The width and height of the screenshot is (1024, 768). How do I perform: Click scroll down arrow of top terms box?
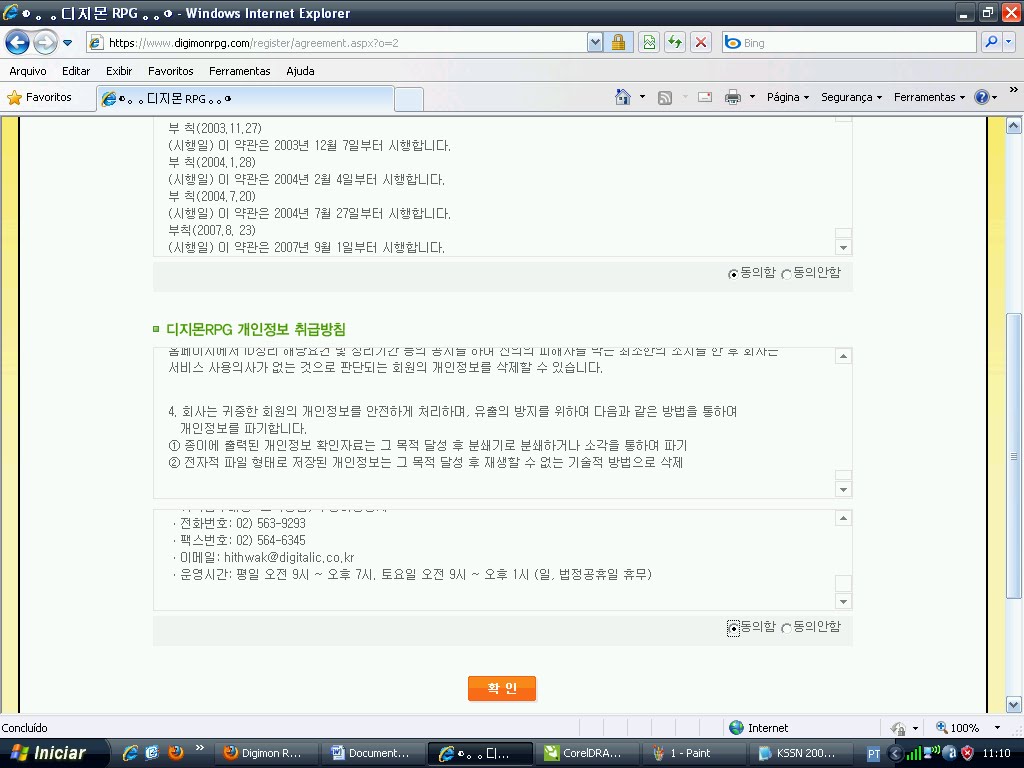pyautogui.click(x=843, y=248)
